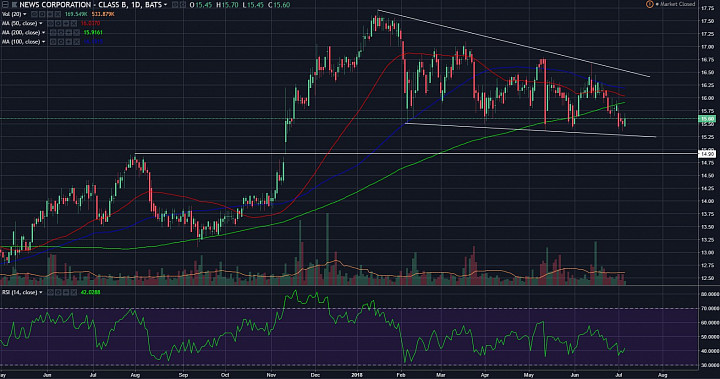Click the 2018 label on time axis

coord(357,375)
